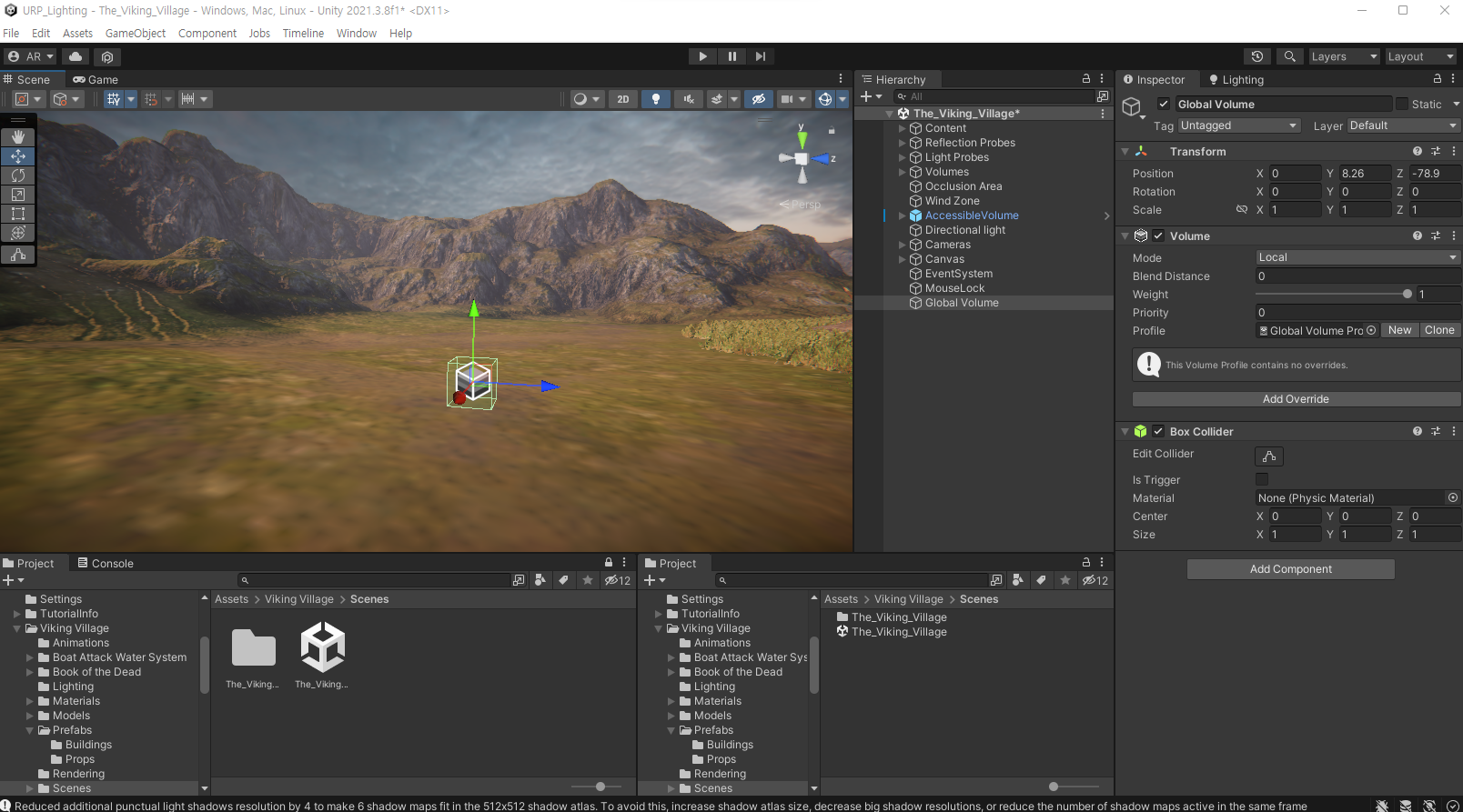Click the Edit Collider icon button
Image resolution: width=1463 pixels, height=812 pixels.
tap(1269, 456)
